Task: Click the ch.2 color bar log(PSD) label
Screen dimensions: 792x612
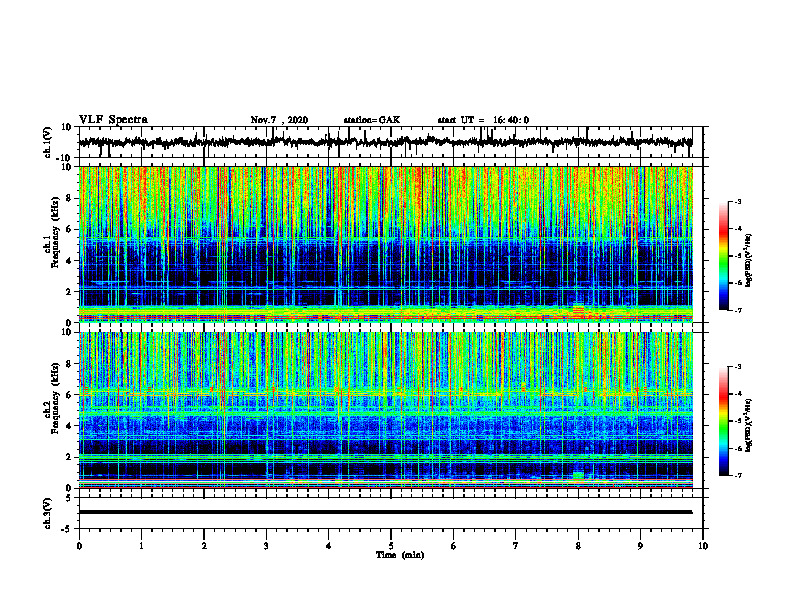Action: tap(749, 425)
